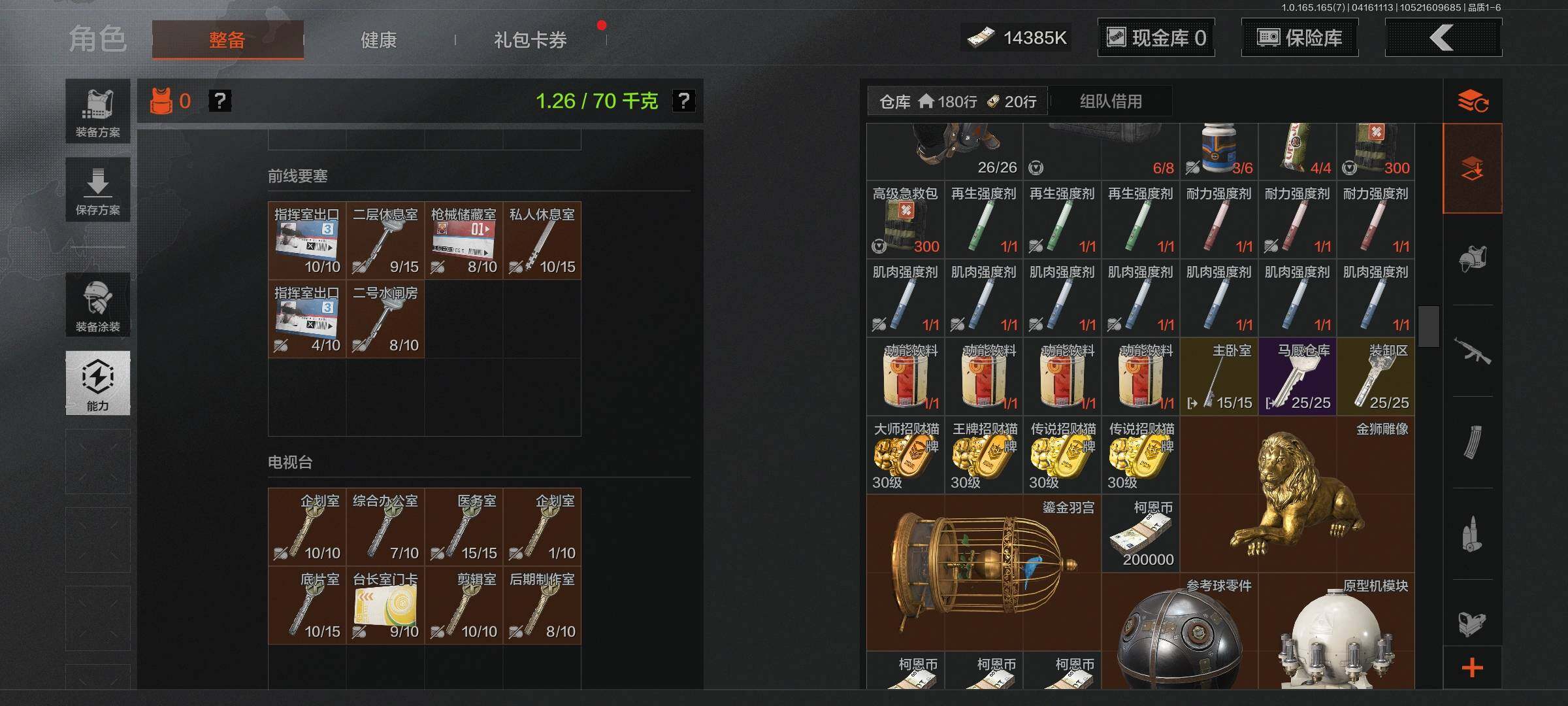This screenshot has height=706, width=1568.
Task: Click the 保存方案 save loadout icon
Action: [97, 189]
